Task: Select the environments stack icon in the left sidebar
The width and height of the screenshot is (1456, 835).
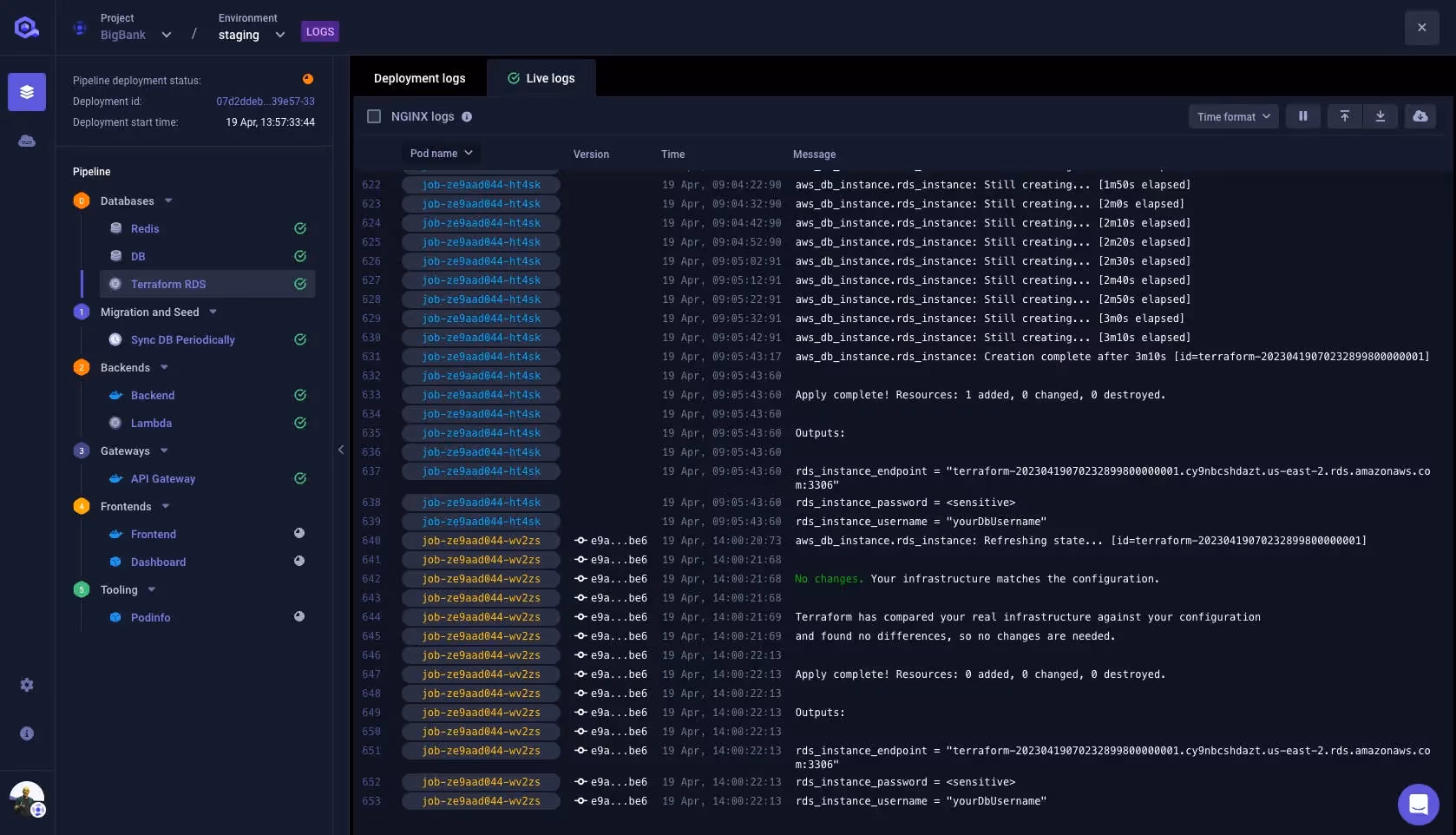Action: tap(27, 91)
